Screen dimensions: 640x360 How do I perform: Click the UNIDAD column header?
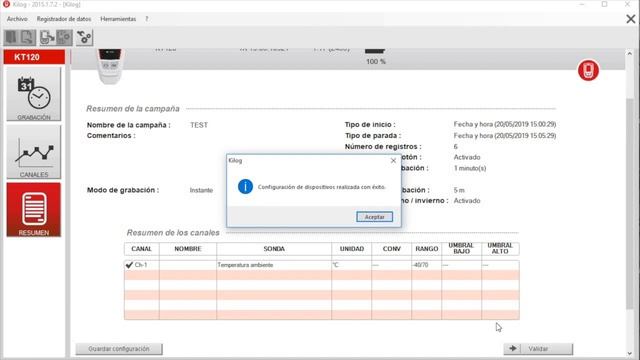[352, 249]
